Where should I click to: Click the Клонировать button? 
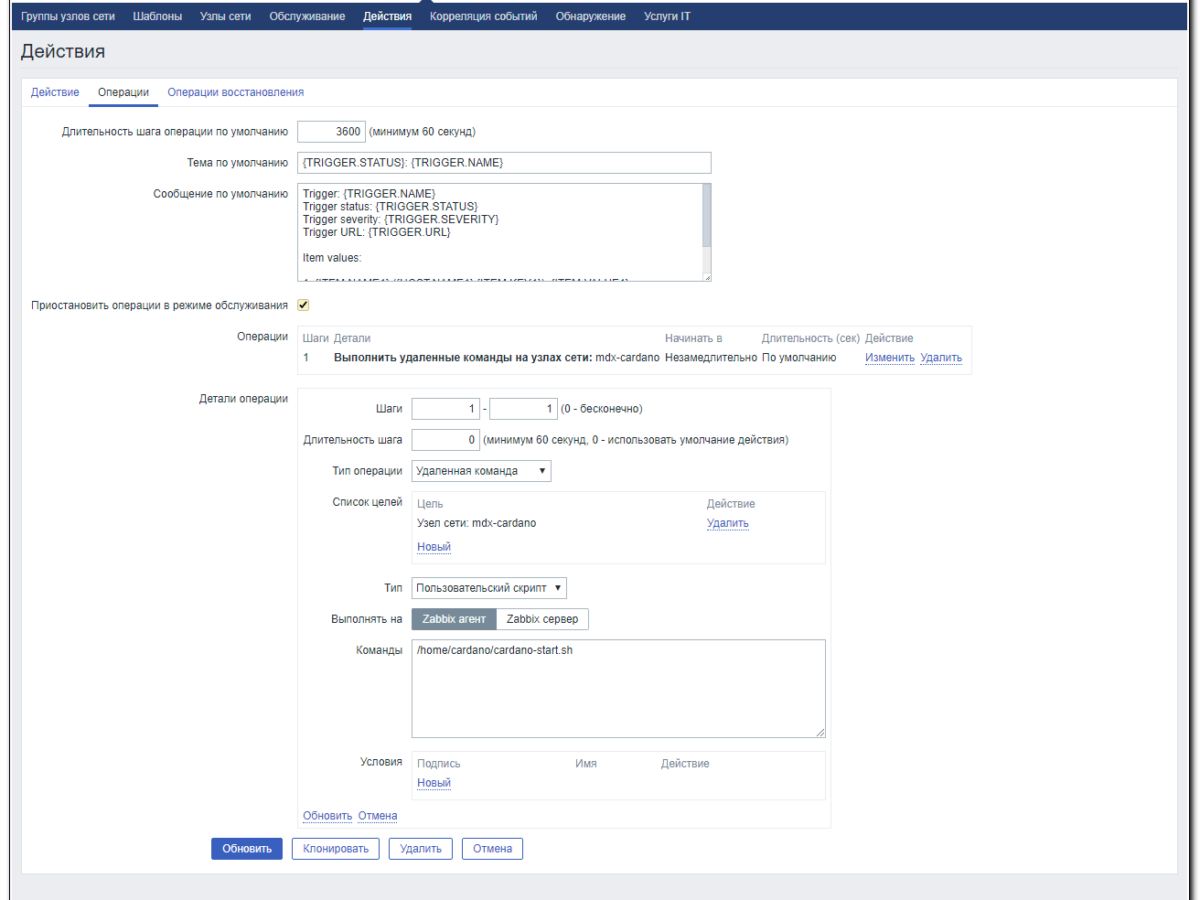click(x=335, y=848)
